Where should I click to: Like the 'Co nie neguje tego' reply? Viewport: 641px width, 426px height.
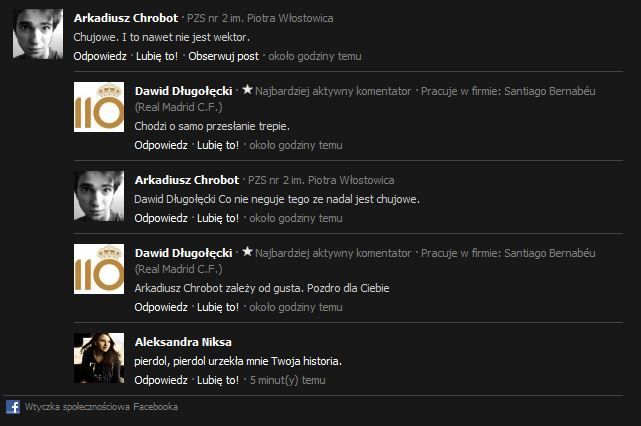point(217,218)
